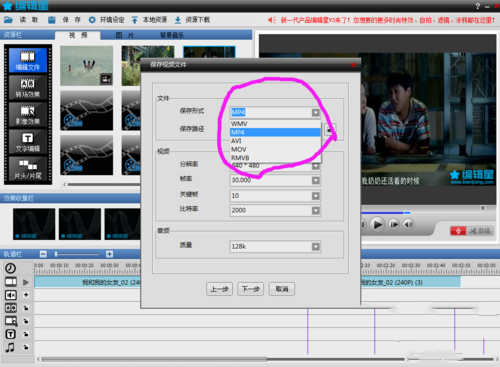Expand the 保存形式 format dropdown arrow
500x367 pixels.
coord(315,113)
